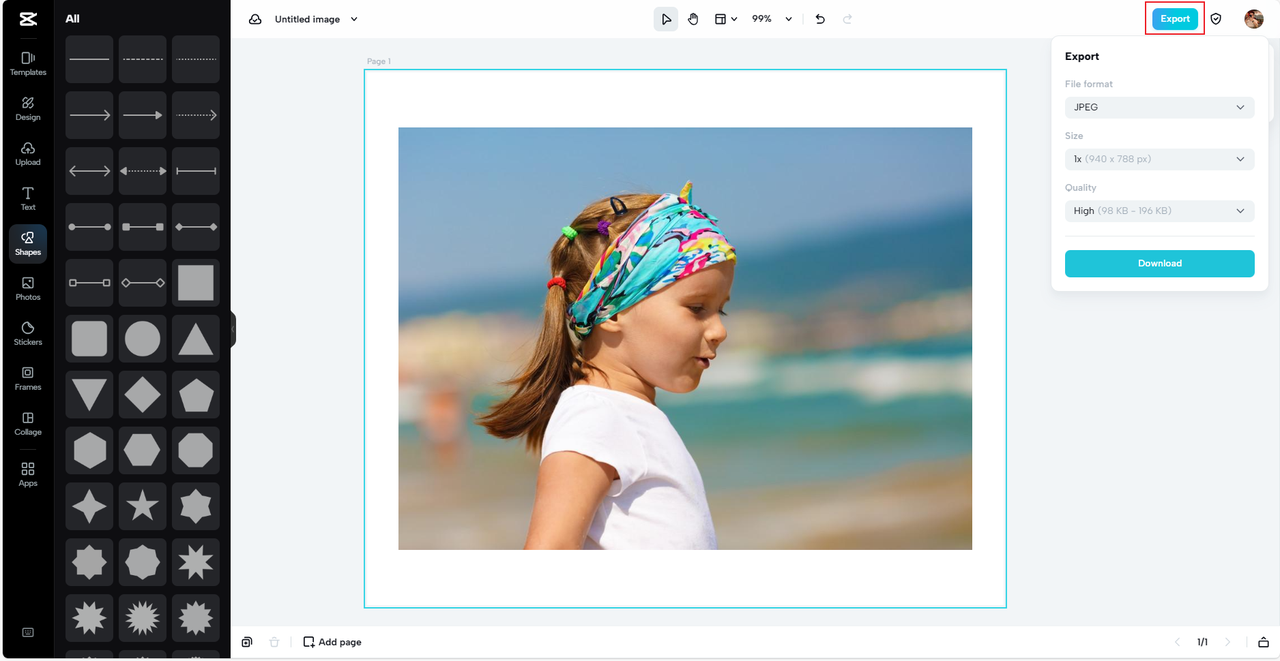
Task: Click the delete page trash icon
Action: [x=274, y=642]
